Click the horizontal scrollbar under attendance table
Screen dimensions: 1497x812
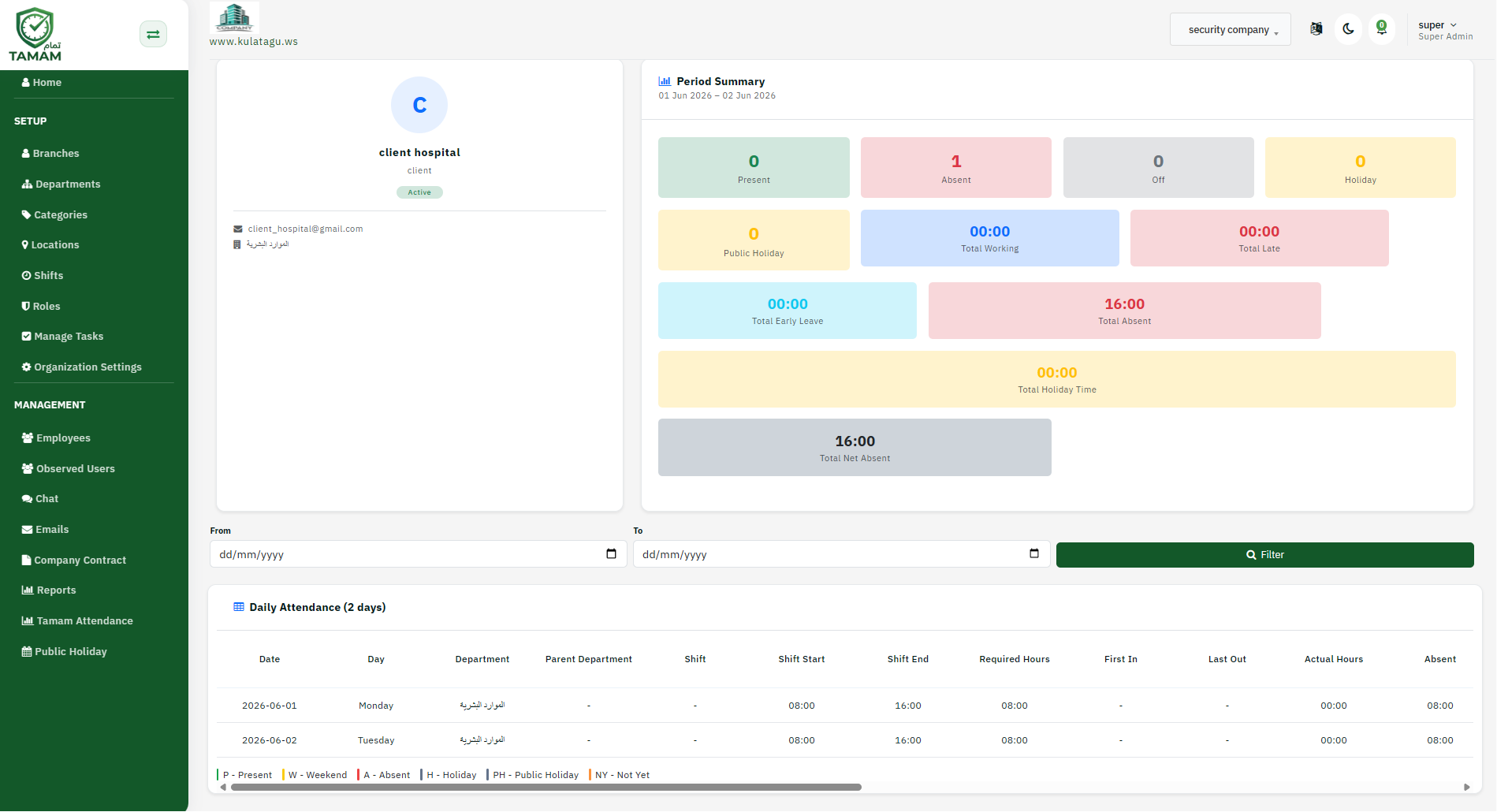click(546, 787)
